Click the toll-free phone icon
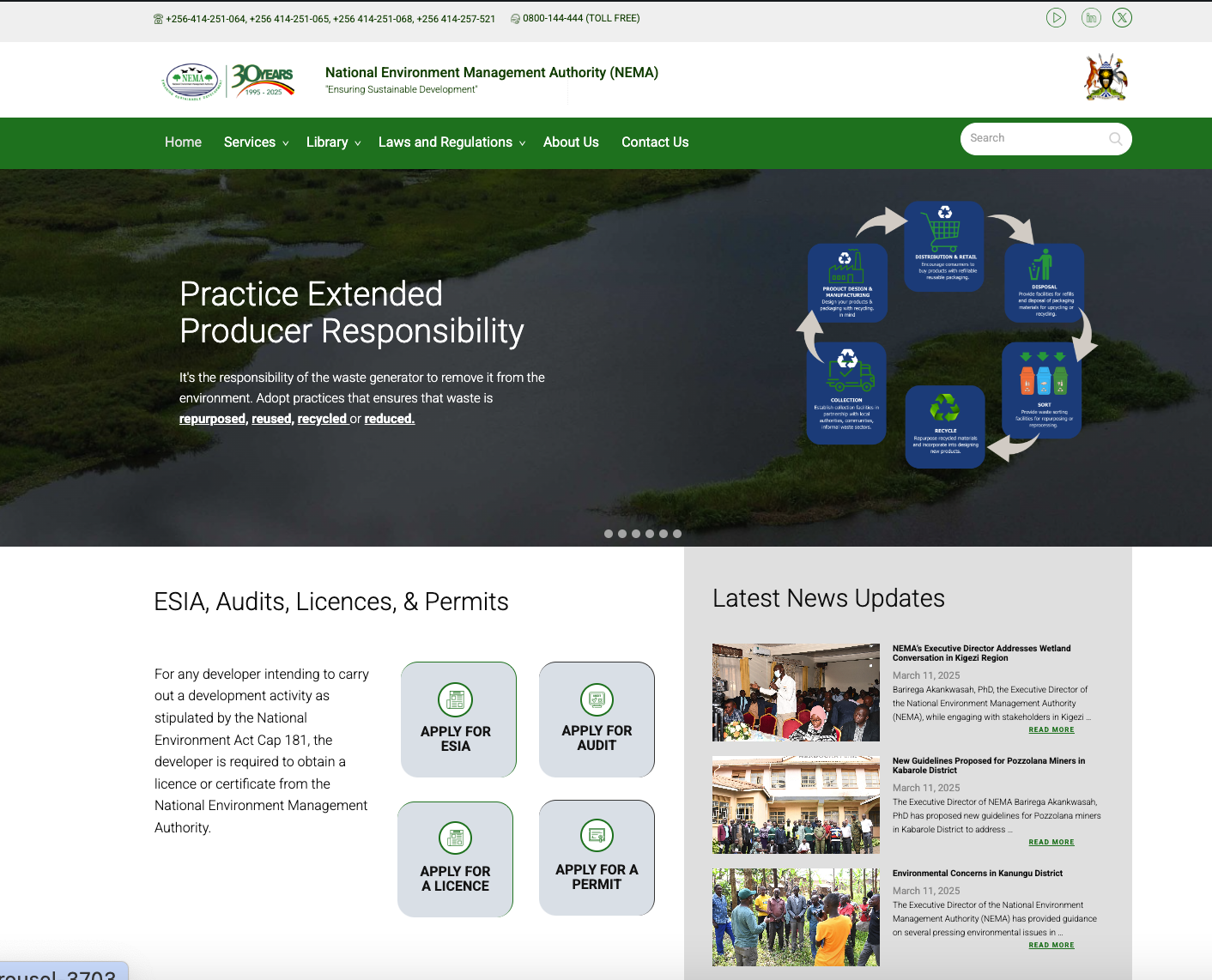This screenshot has height=980, width=1212. tap(514, 18)
